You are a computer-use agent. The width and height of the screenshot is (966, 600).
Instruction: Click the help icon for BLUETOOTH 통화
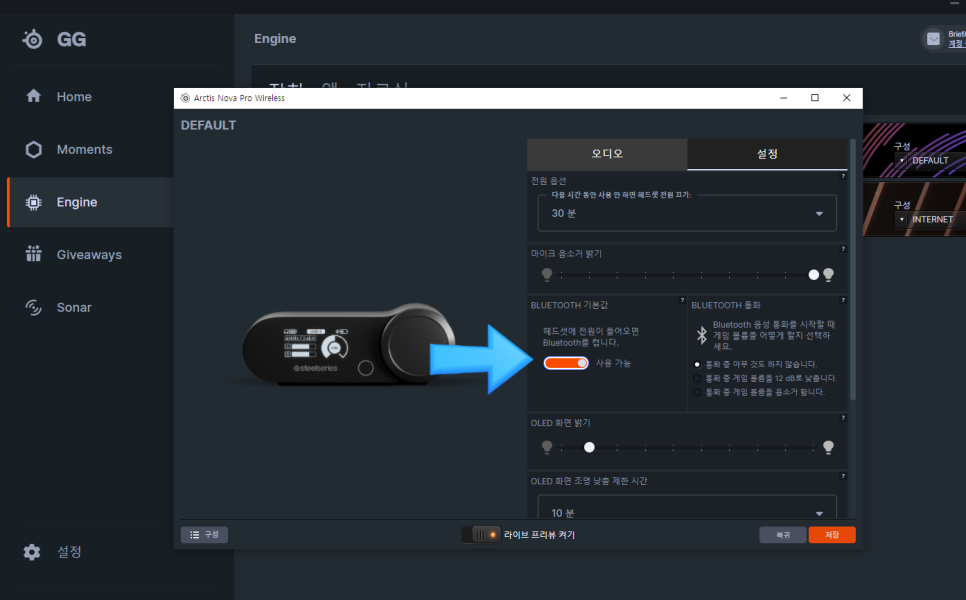tap(843, 300)
